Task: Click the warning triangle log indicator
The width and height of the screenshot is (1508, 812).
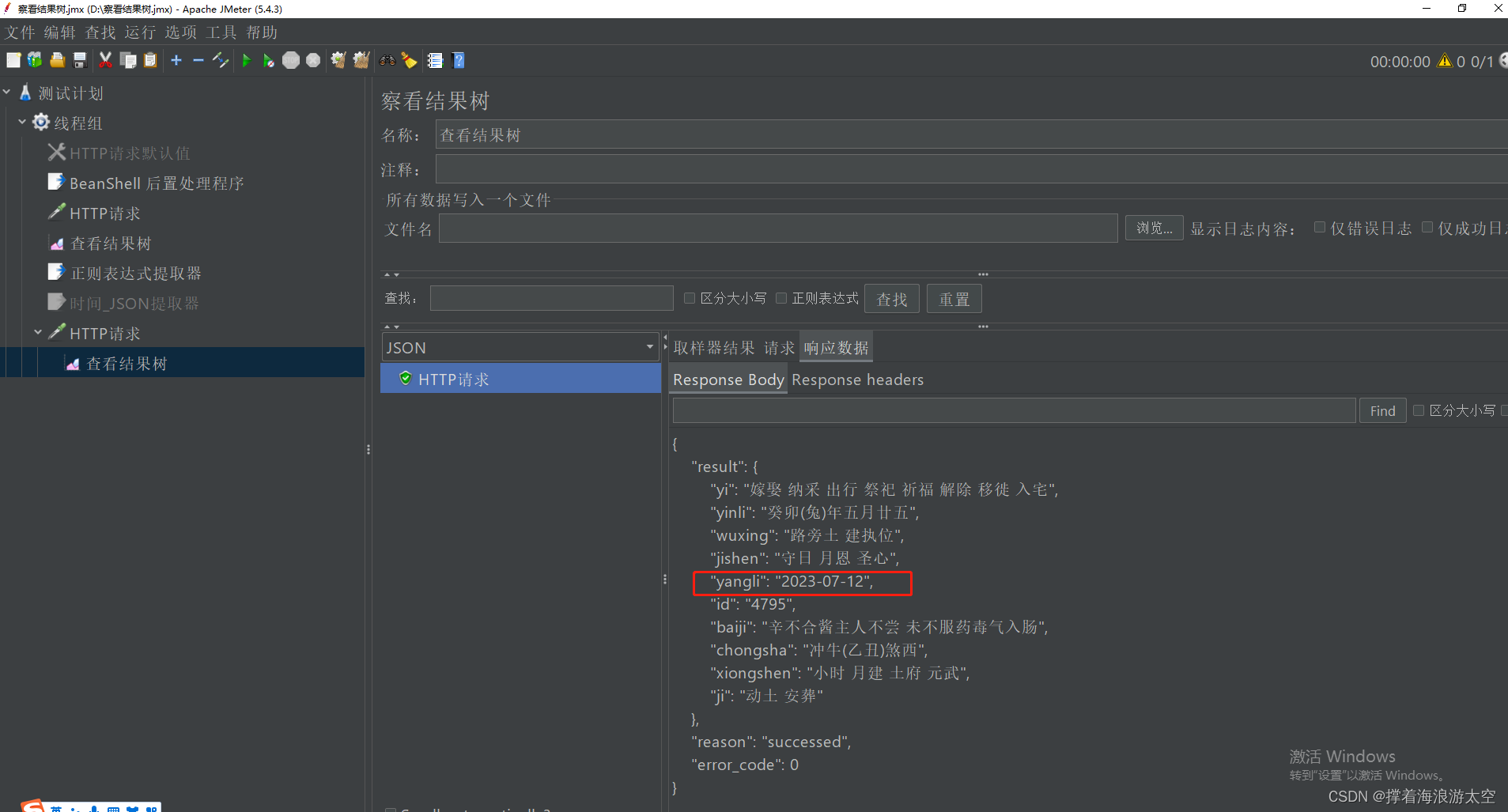Action: pos(1445,61)
